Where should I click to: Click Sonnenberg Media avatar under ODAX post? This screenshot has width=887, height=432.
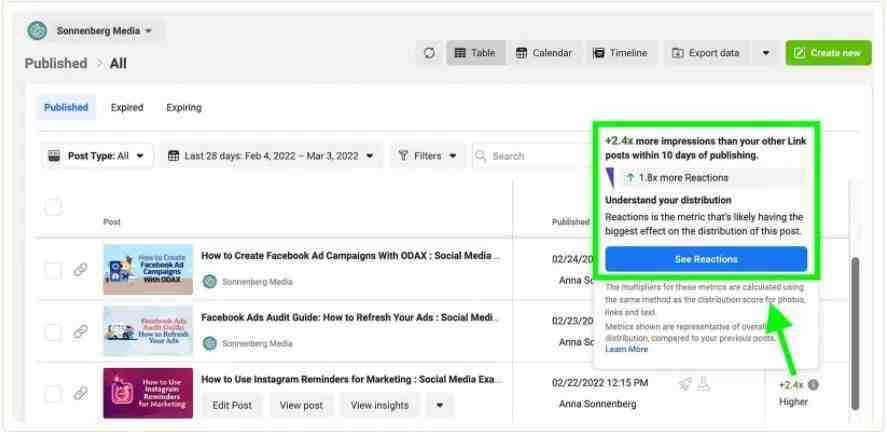click(210, 281)
